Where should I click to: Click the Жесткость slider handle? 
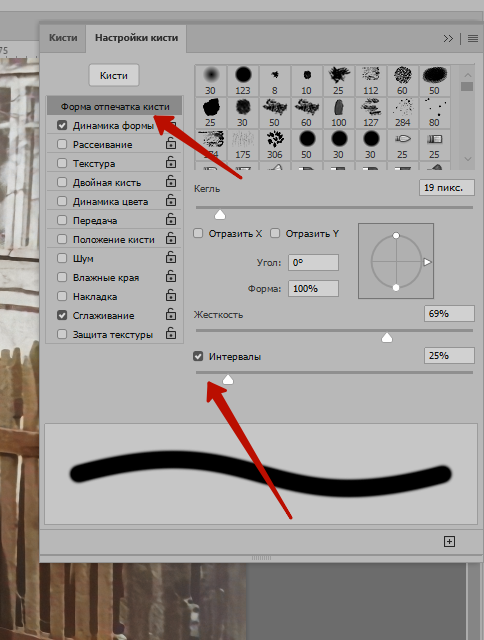387,337
